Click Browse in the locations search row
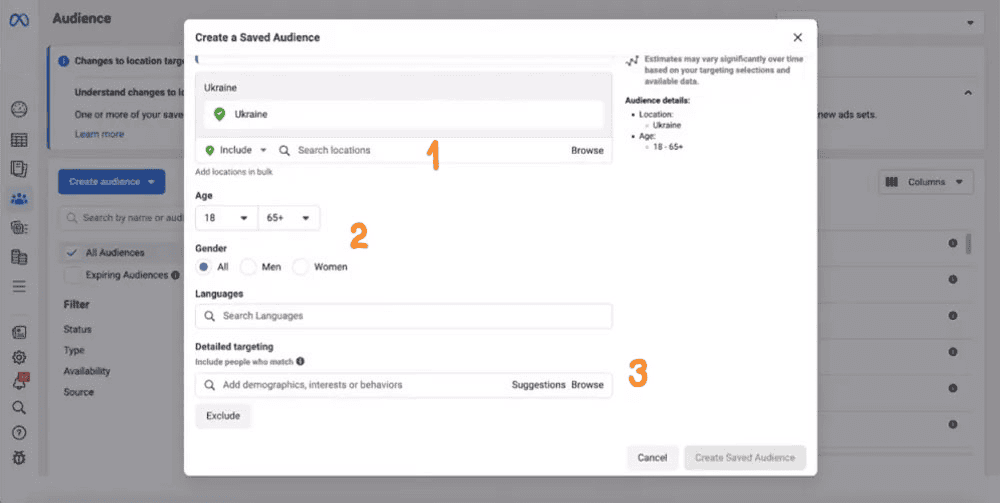The height and width of the screenshot is (503, 1000). pos(587,150)
